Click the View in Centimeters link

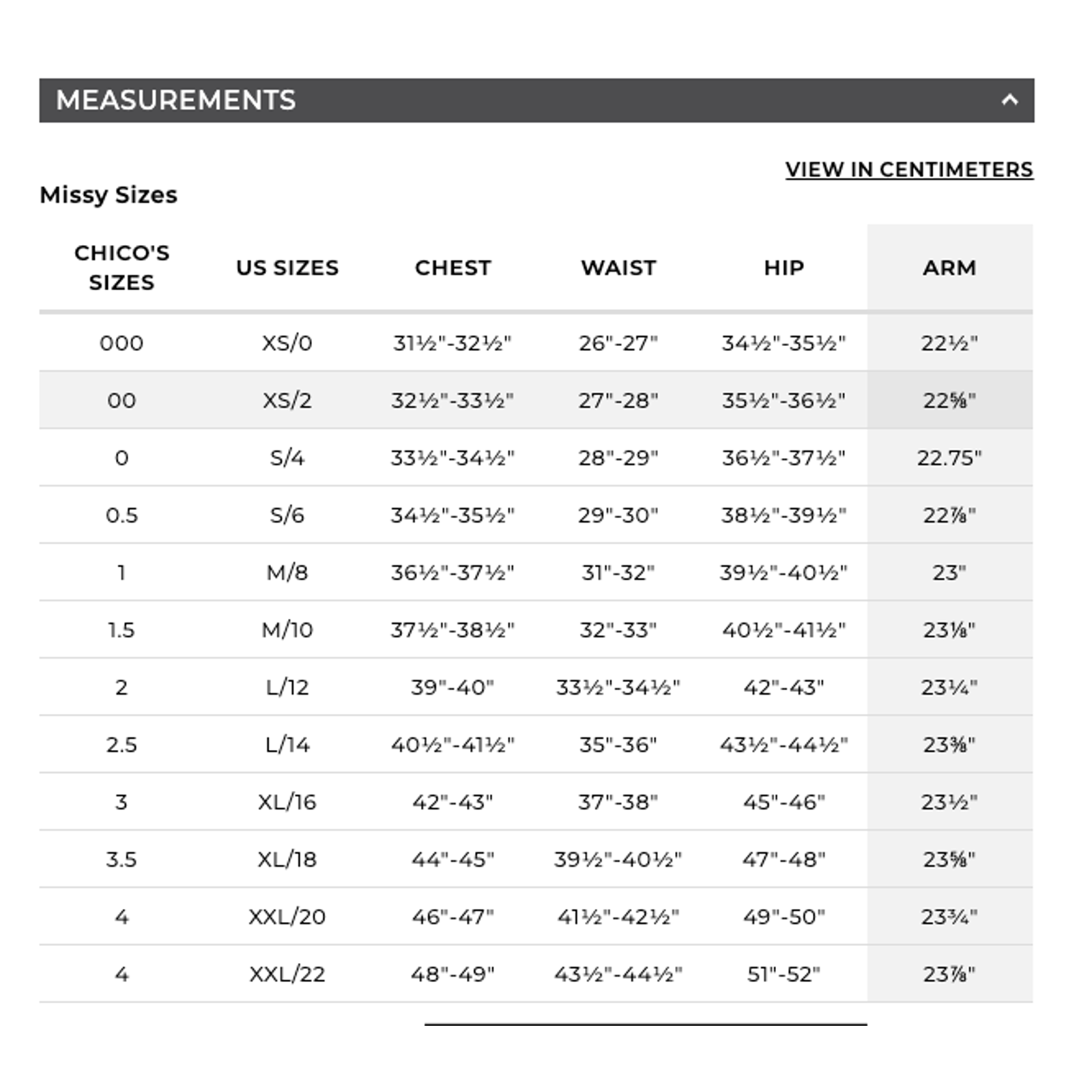coord(909,169)
